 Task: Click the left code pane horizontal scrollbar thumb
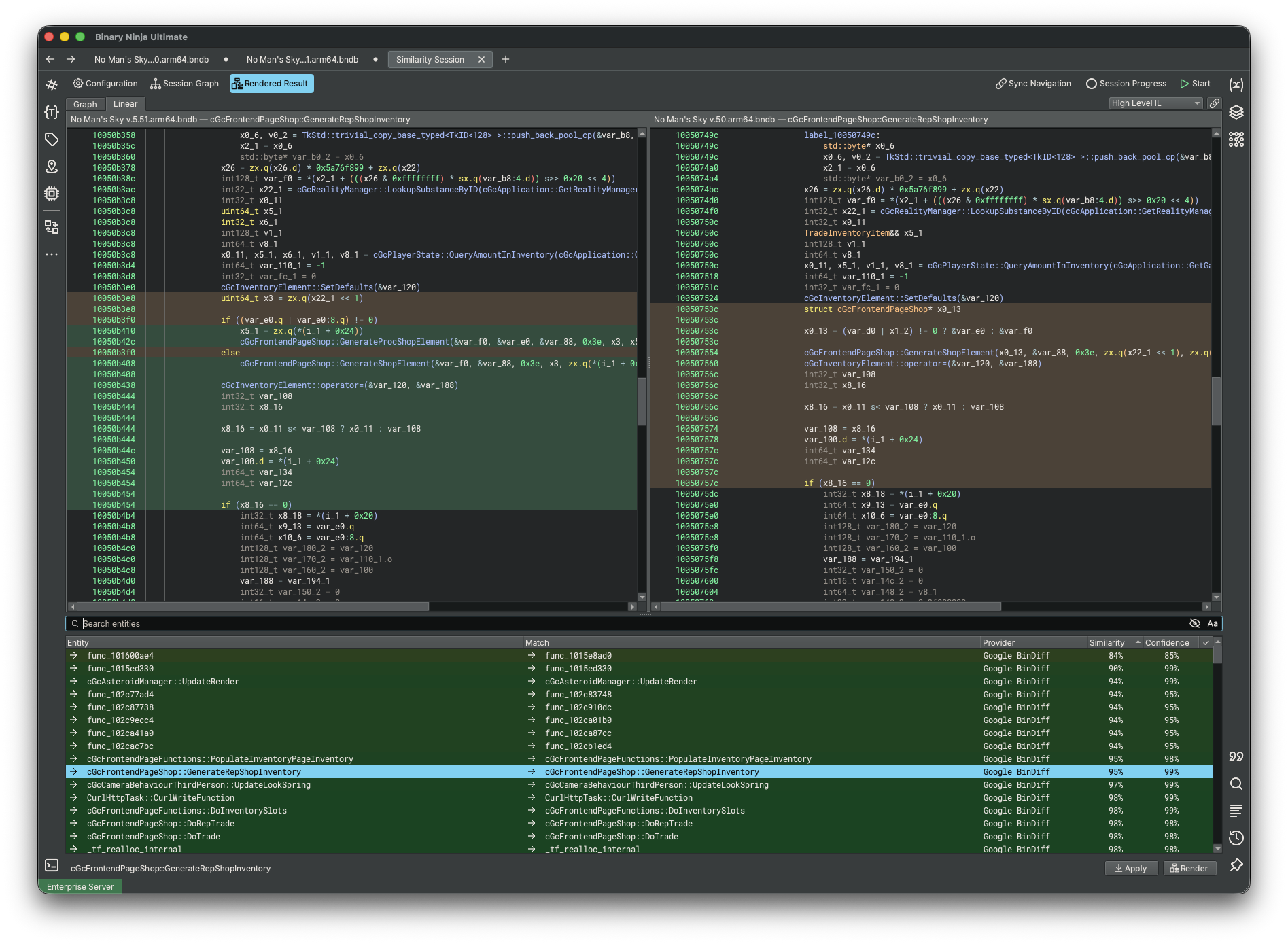pos(253,606)
